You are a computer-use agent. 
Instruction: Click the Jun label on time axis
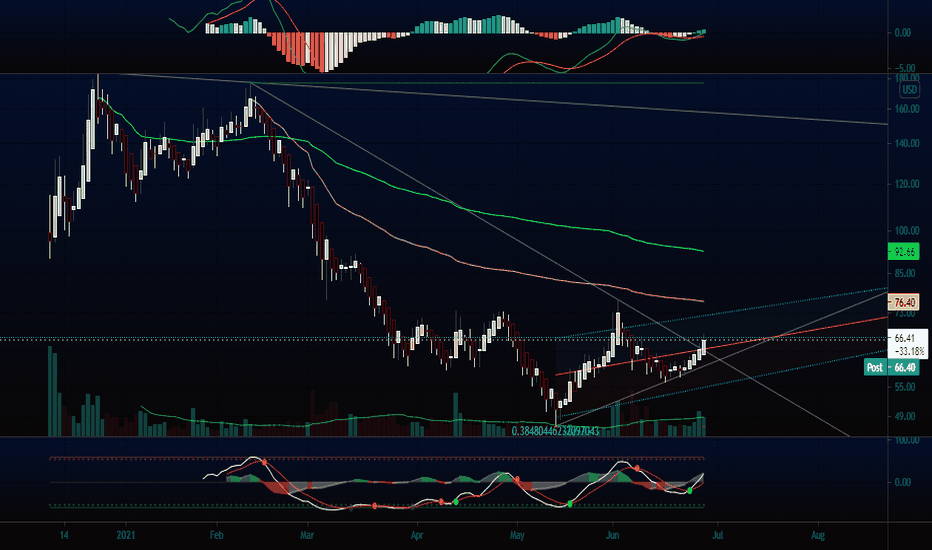[x=612, y=535]
